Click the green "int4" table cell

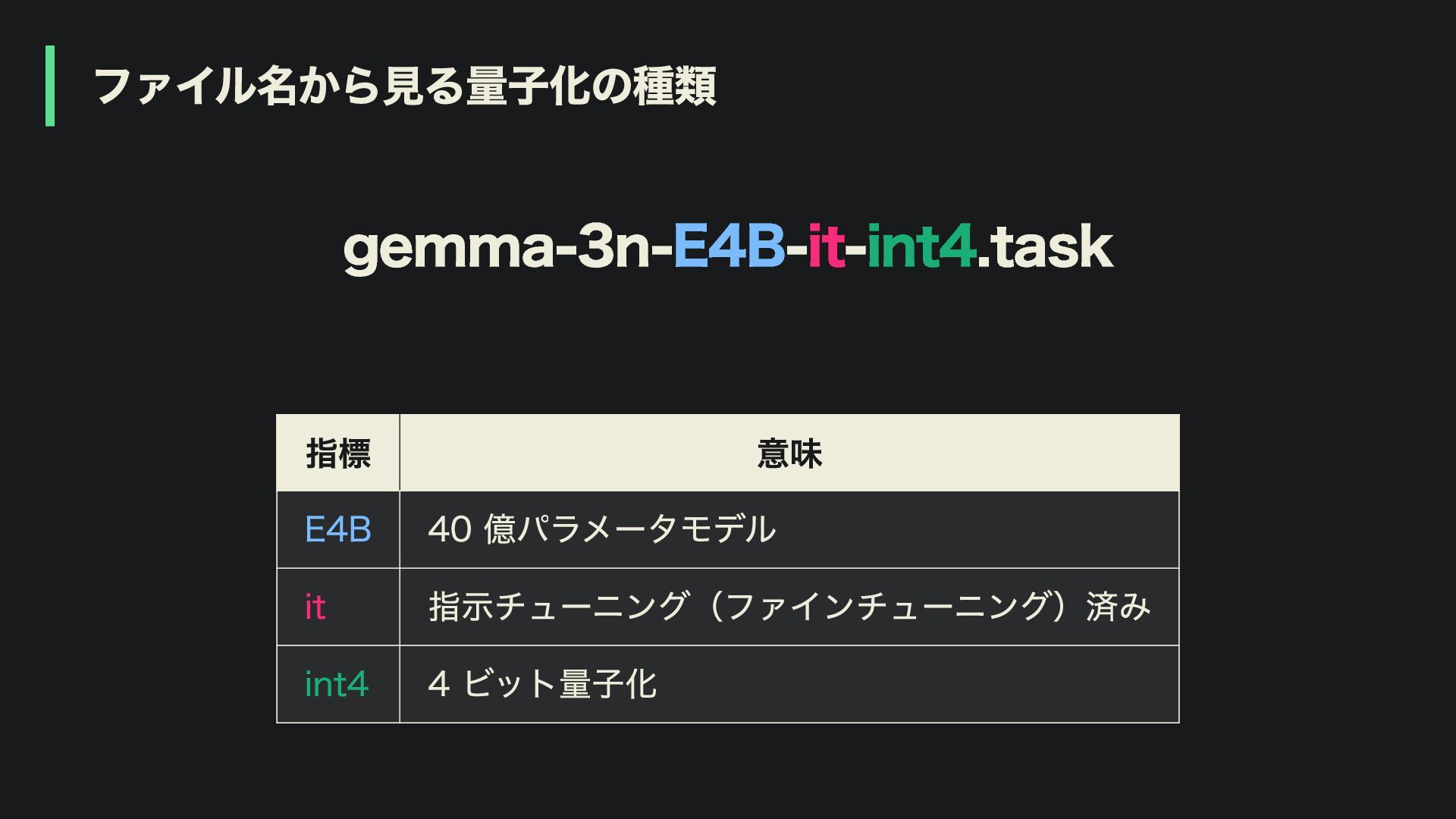(x=337, y=685)
